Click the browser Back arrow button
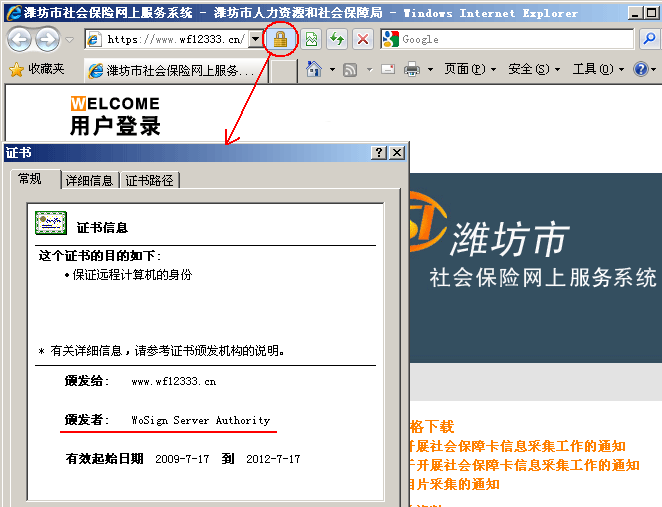 tap(20, 39)
